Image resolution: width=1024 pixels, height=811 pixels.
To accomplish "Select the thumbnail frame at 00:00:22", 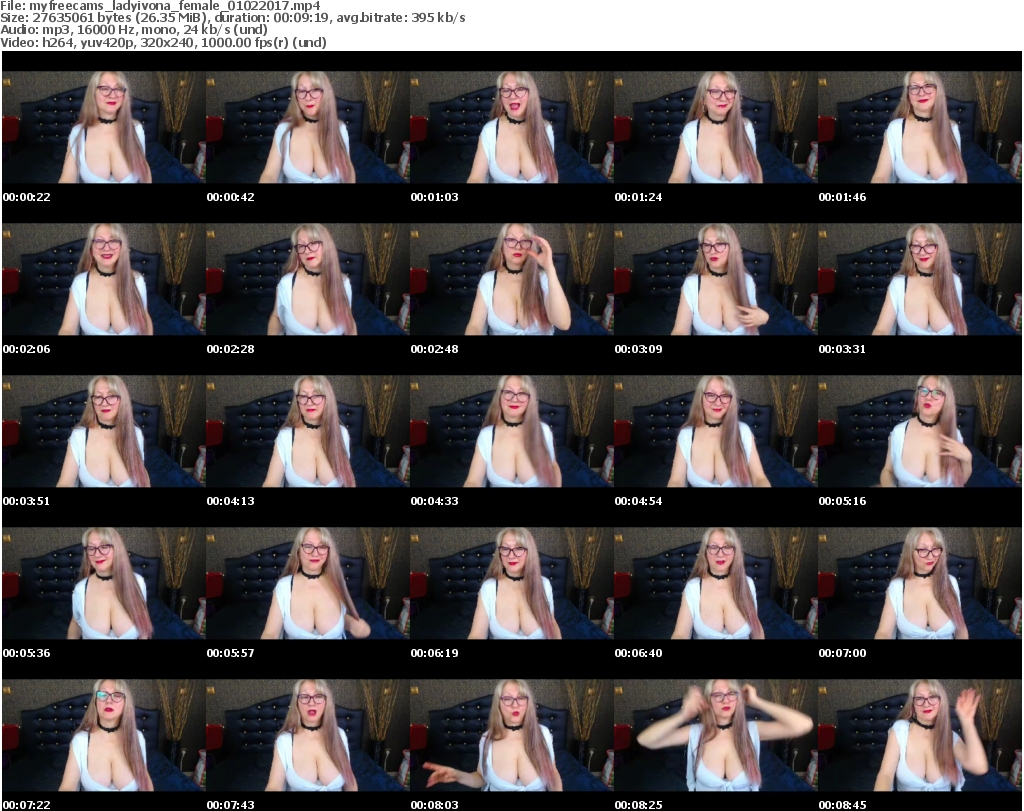I will tap(104, 127).
